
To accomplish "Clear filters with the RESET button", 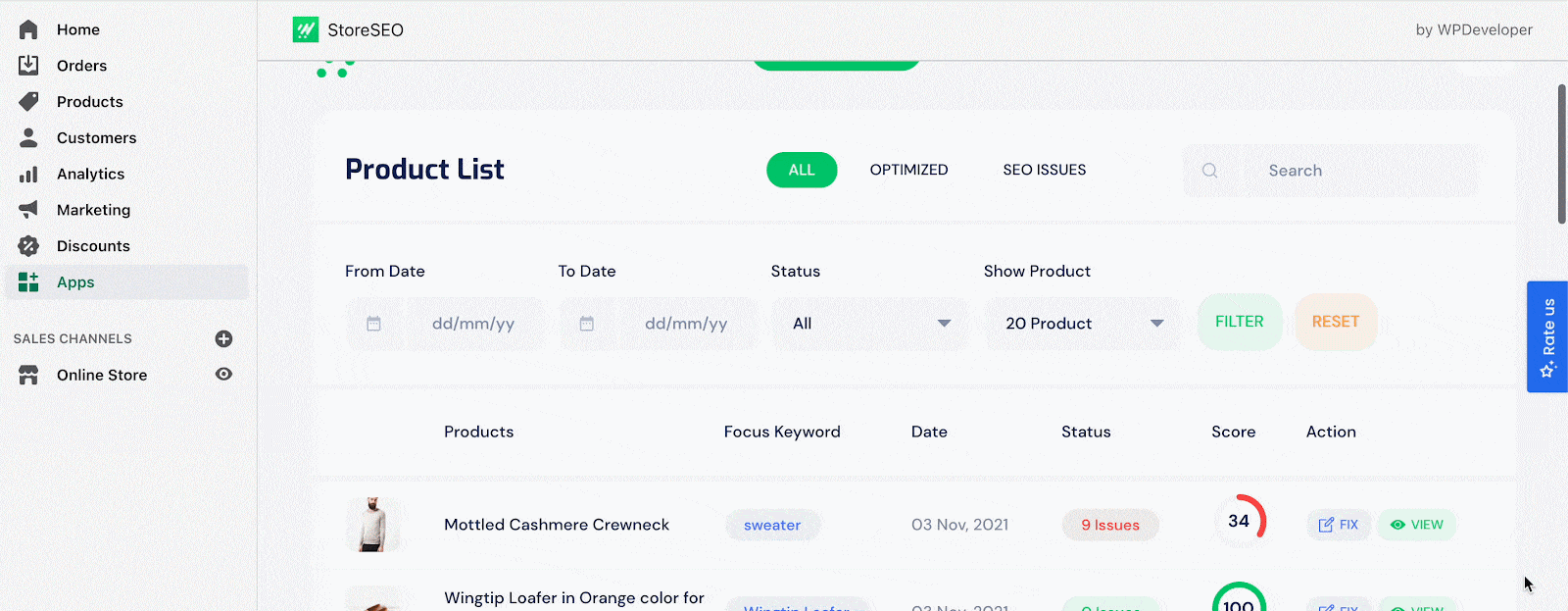I will click(1336, 322).
